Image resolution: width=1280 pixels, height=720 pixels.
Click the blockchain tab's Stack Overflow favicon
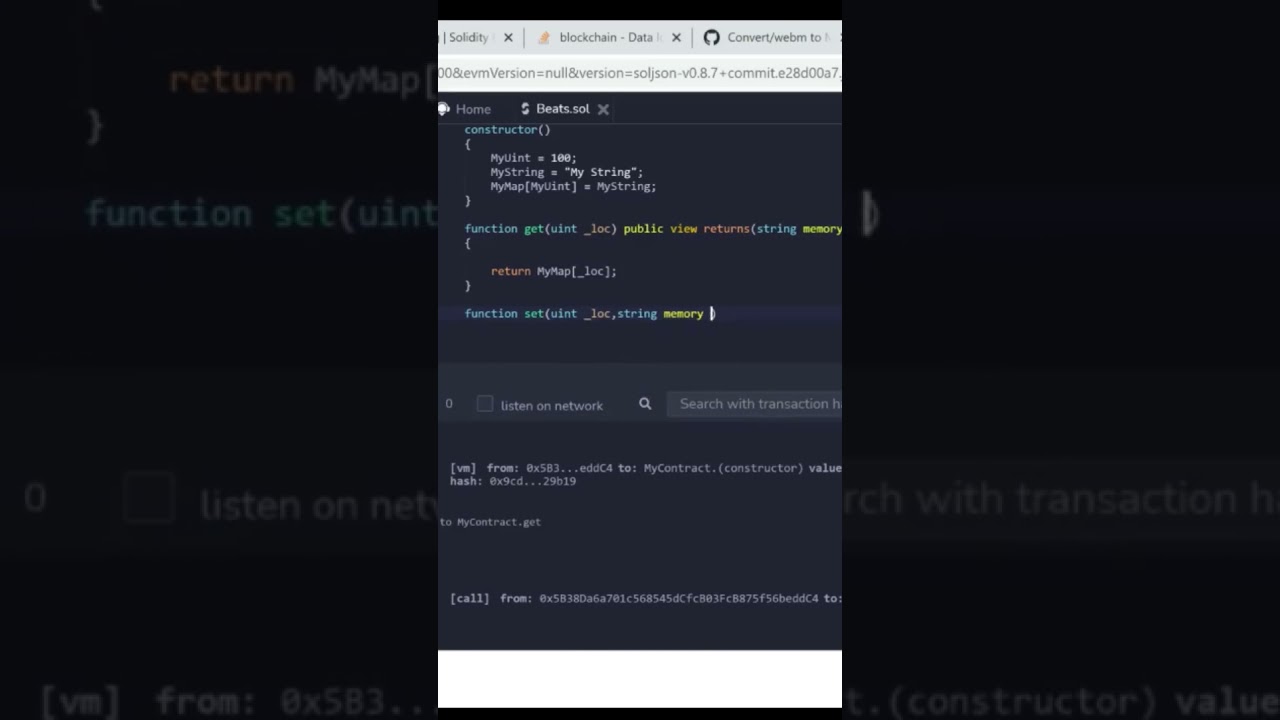coord(544,38)
